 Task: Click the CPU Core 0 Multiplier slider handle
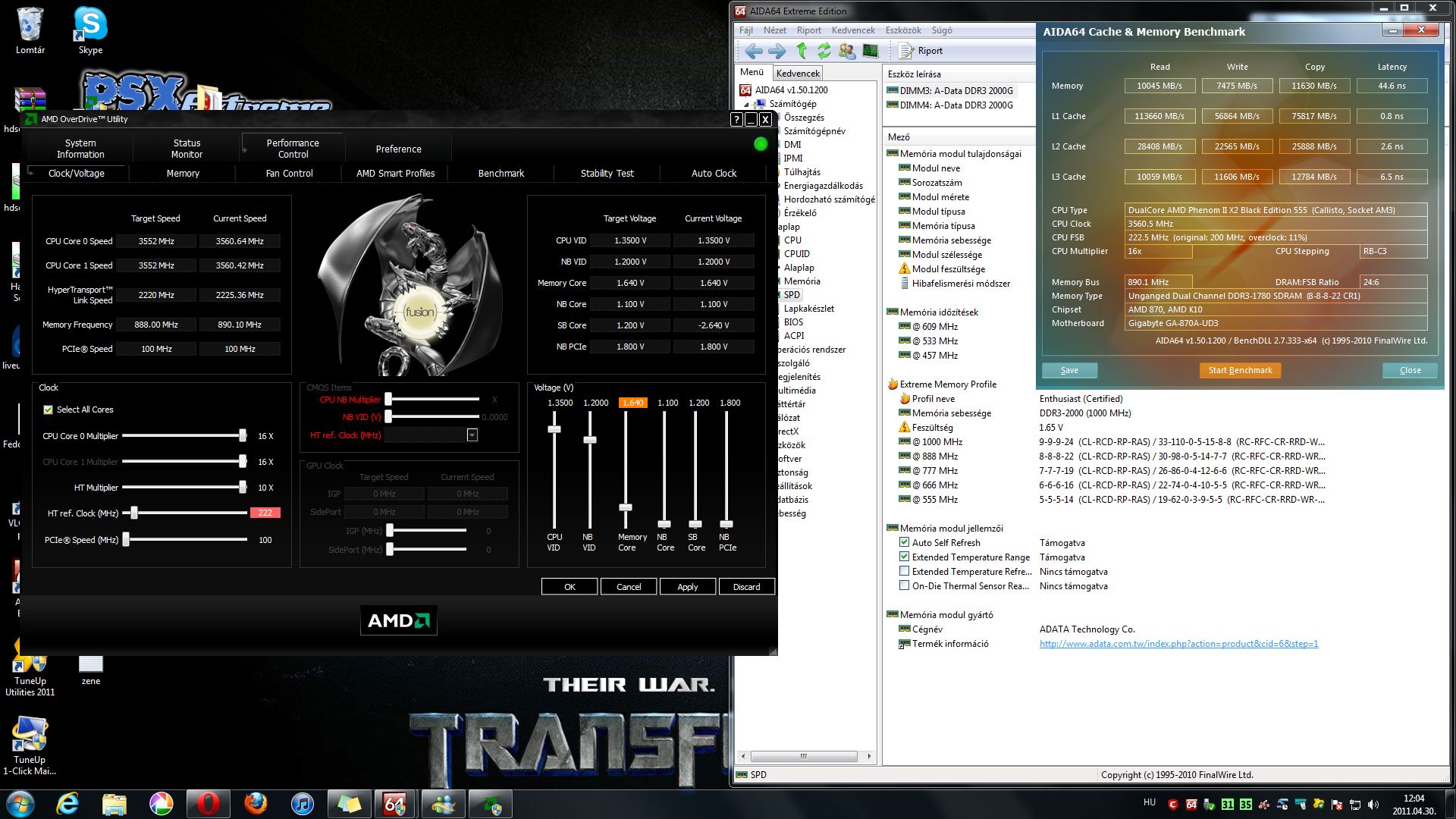pyautogui.click(x=243, y=436)
